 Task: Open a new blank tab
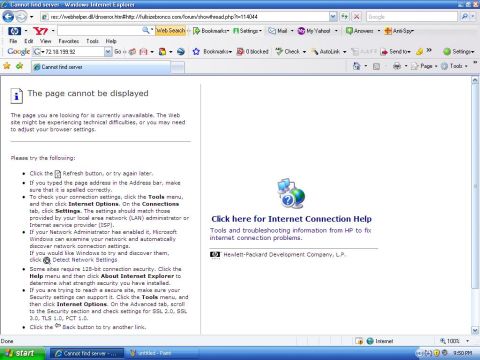click(177, 68)
